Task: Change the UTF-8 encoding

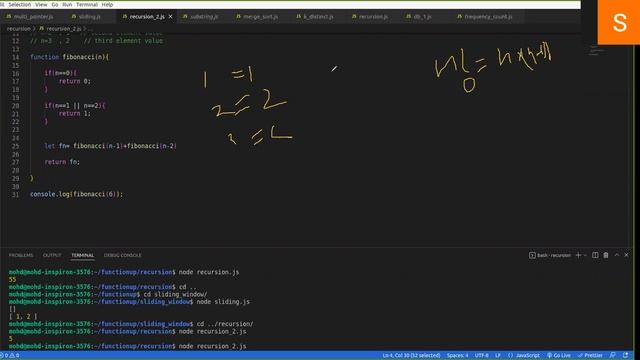Action: [481, 356]
